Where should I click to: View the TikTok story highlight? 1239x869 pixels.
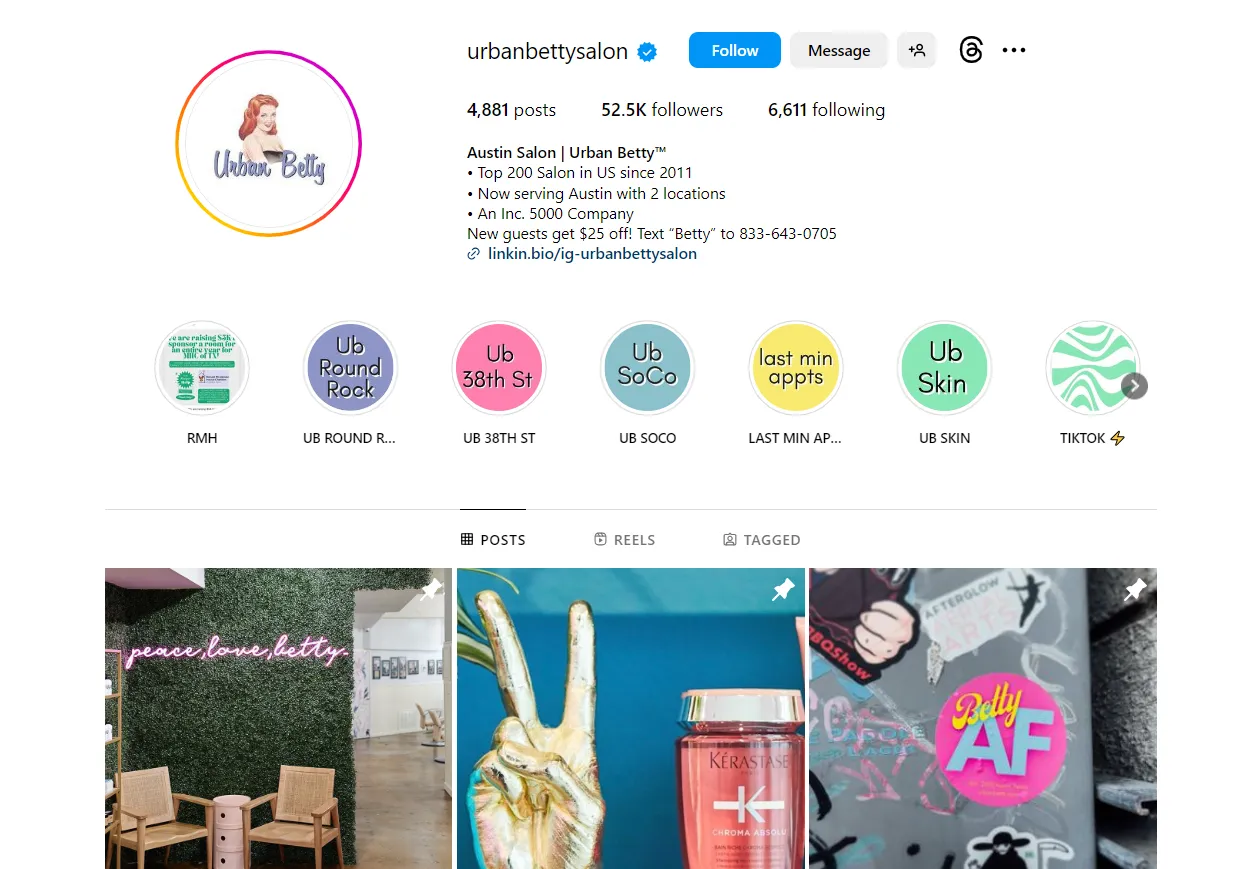1092,368
